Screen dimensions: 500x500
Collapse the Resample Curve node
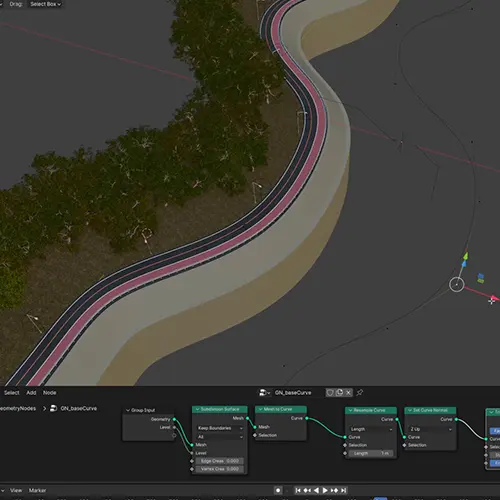pyautogui.click(x=351, y=410)
